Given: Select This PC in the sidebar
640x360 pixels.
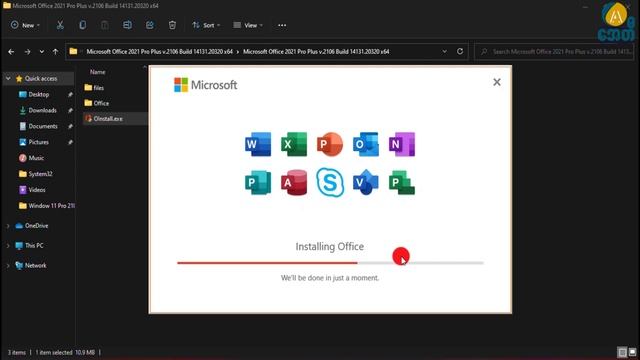Looking at the screenshot, I should pos(34,246).
